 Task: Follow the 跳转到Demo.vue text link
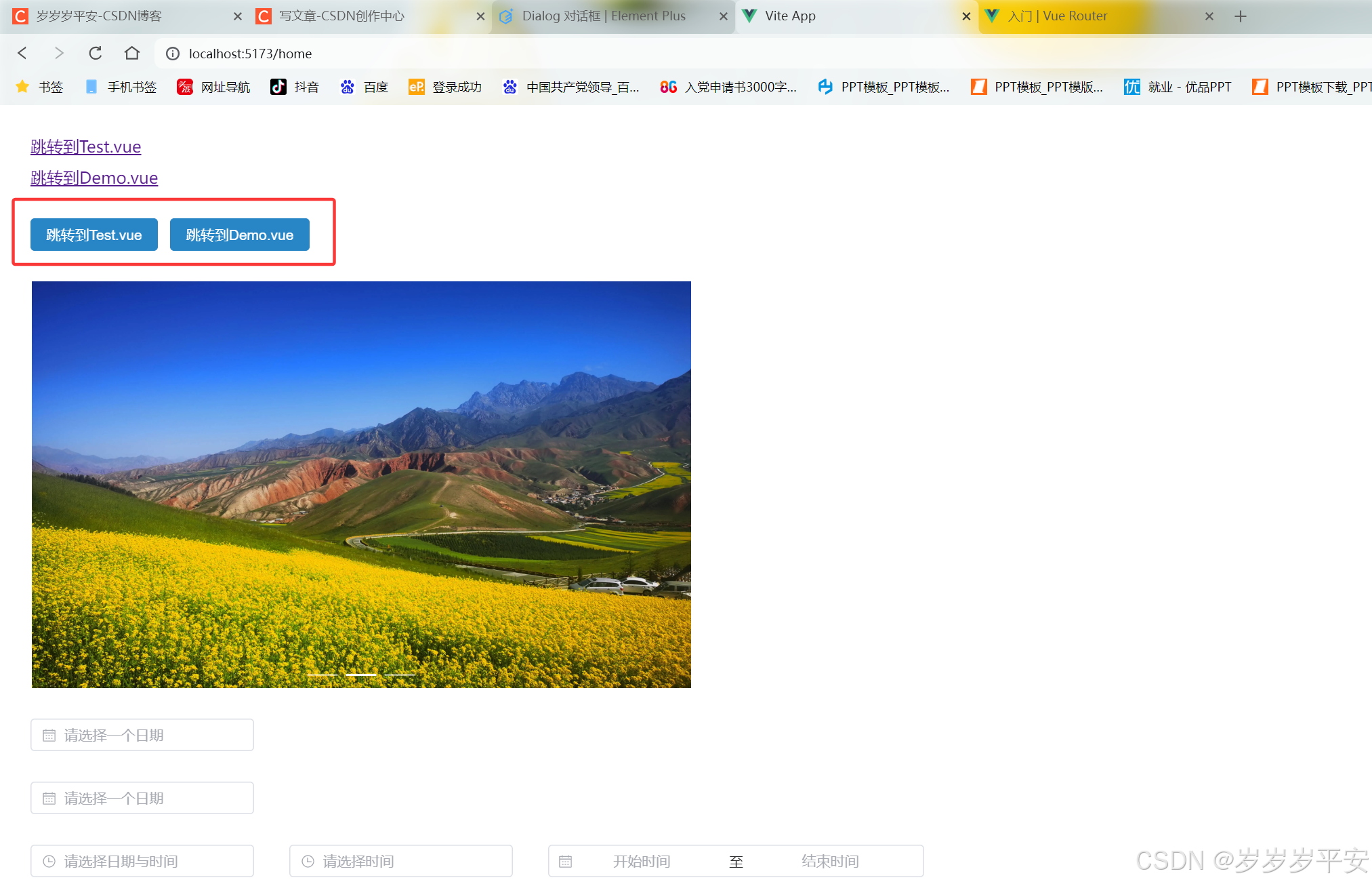(x=94, y=178)
